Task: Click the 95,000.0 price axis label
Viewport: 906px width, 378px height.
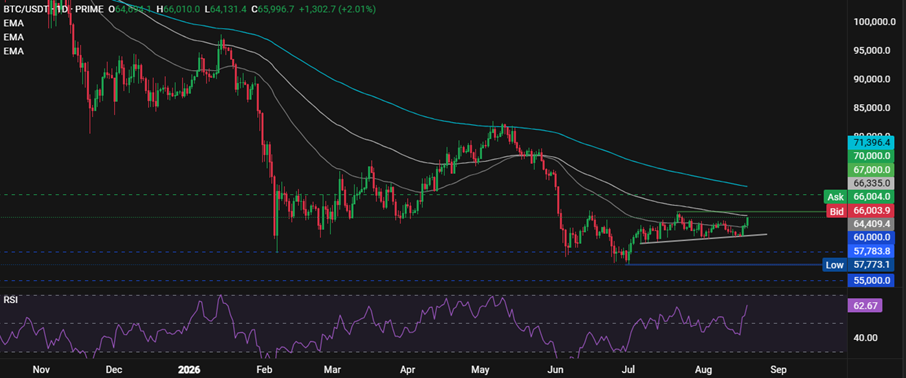Action: (x=872, y=50)
